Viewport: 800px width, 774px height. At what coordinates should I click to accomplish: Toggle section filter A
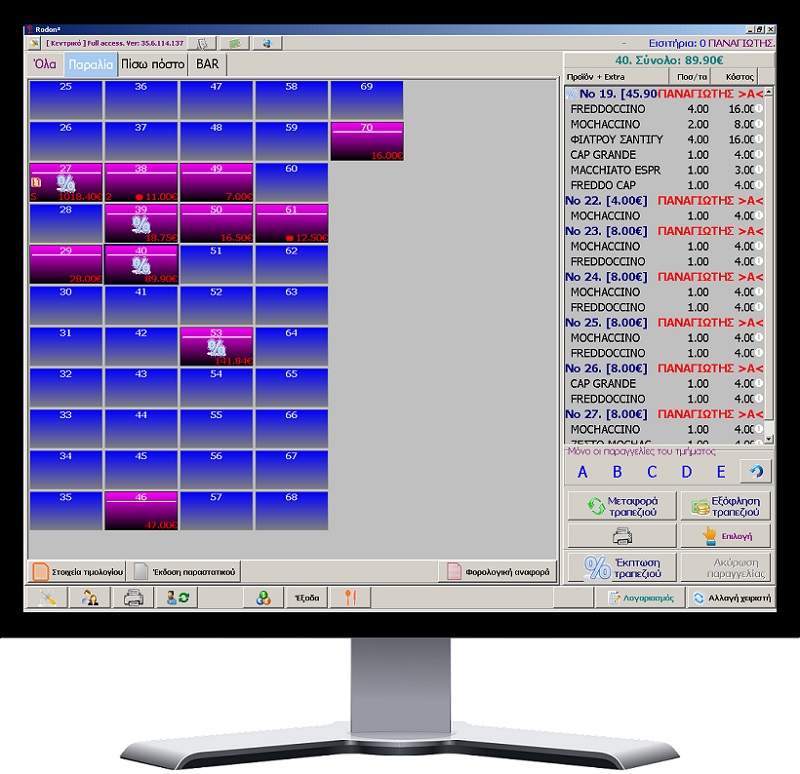click(x=583, y=472)
